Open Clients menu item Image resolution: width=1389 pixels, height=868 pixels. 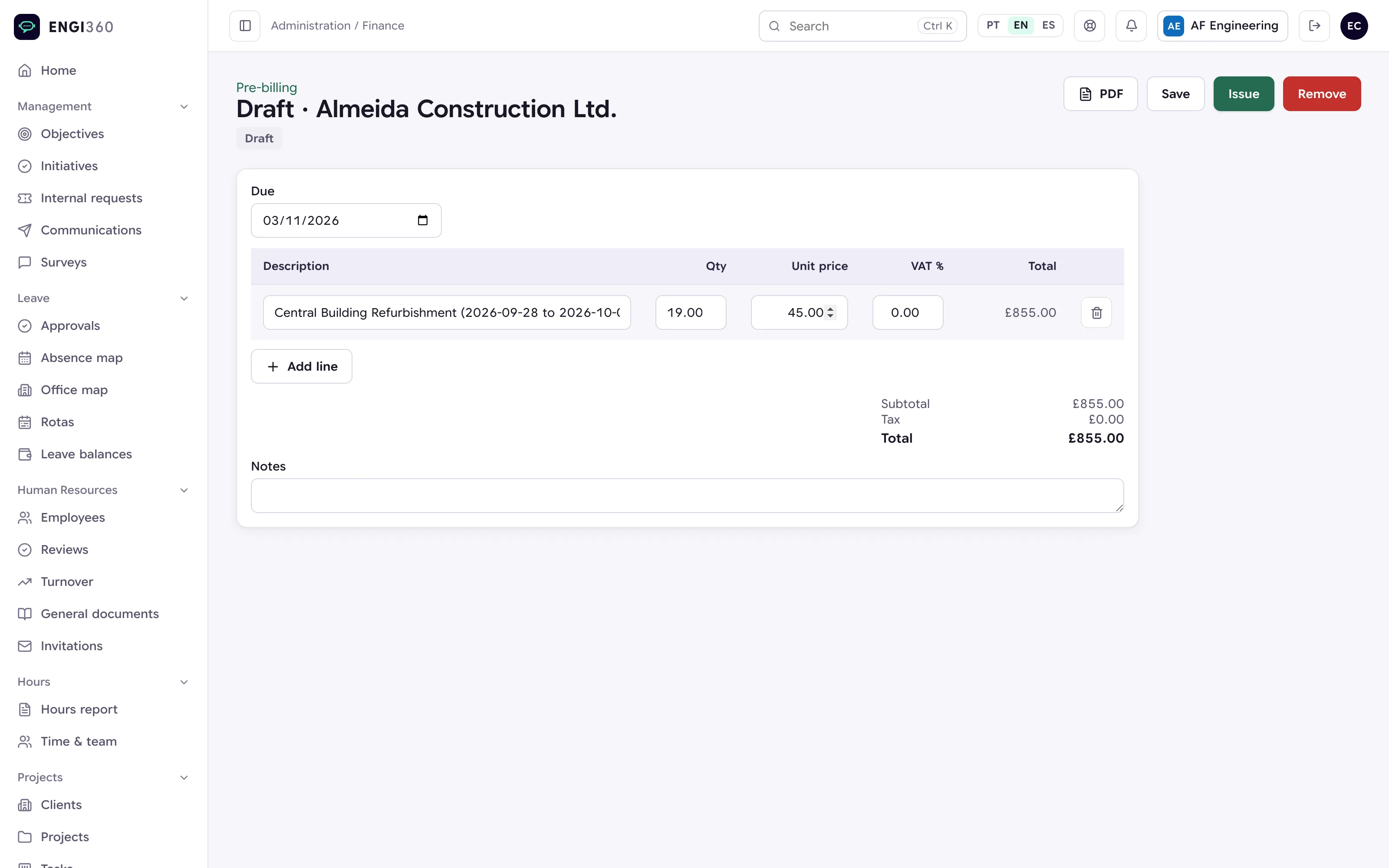pyautogui.click(x=103, y=805)
